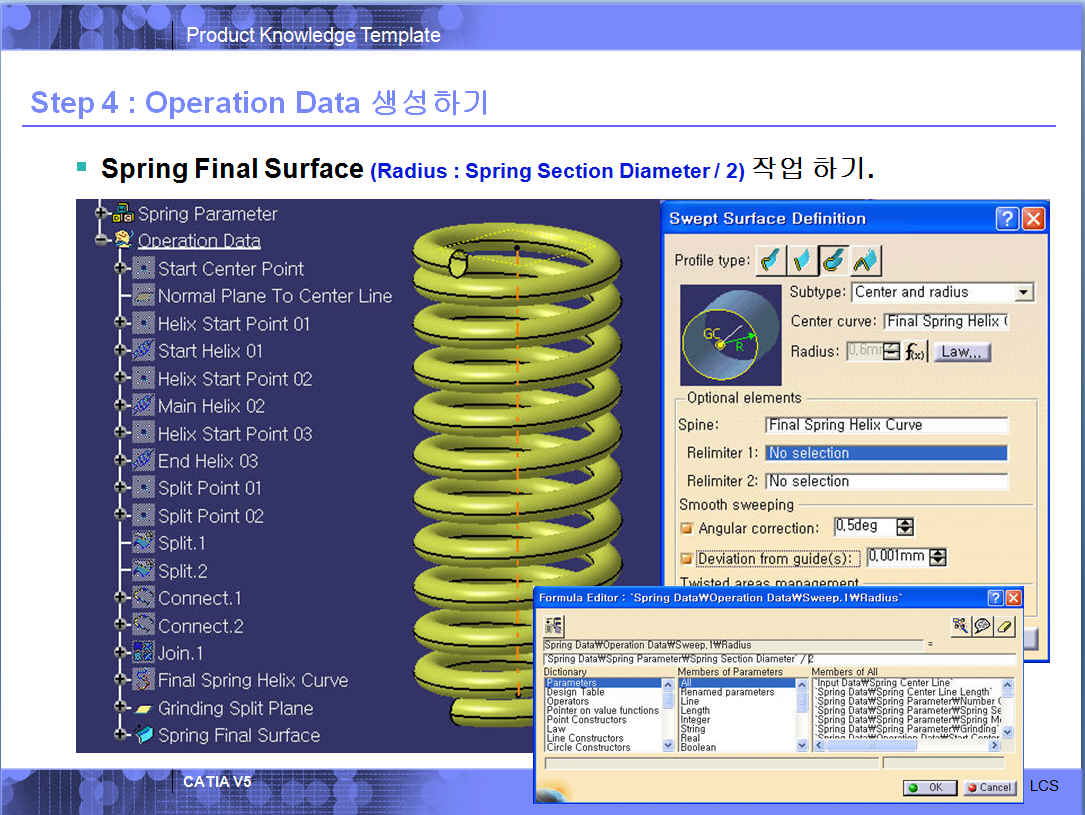Click the f(x) formula icon beside Radius
The width and height of the screenshot is (1085, 815).
(x=916, y=352)
